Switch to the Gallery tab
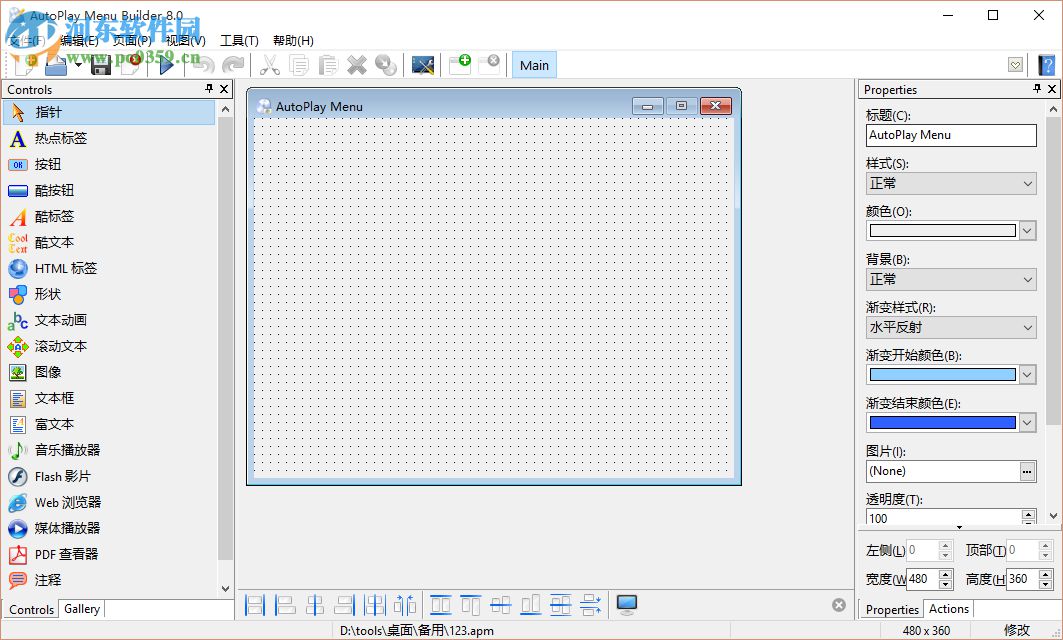1063x640 pixels. click(81, 608)
